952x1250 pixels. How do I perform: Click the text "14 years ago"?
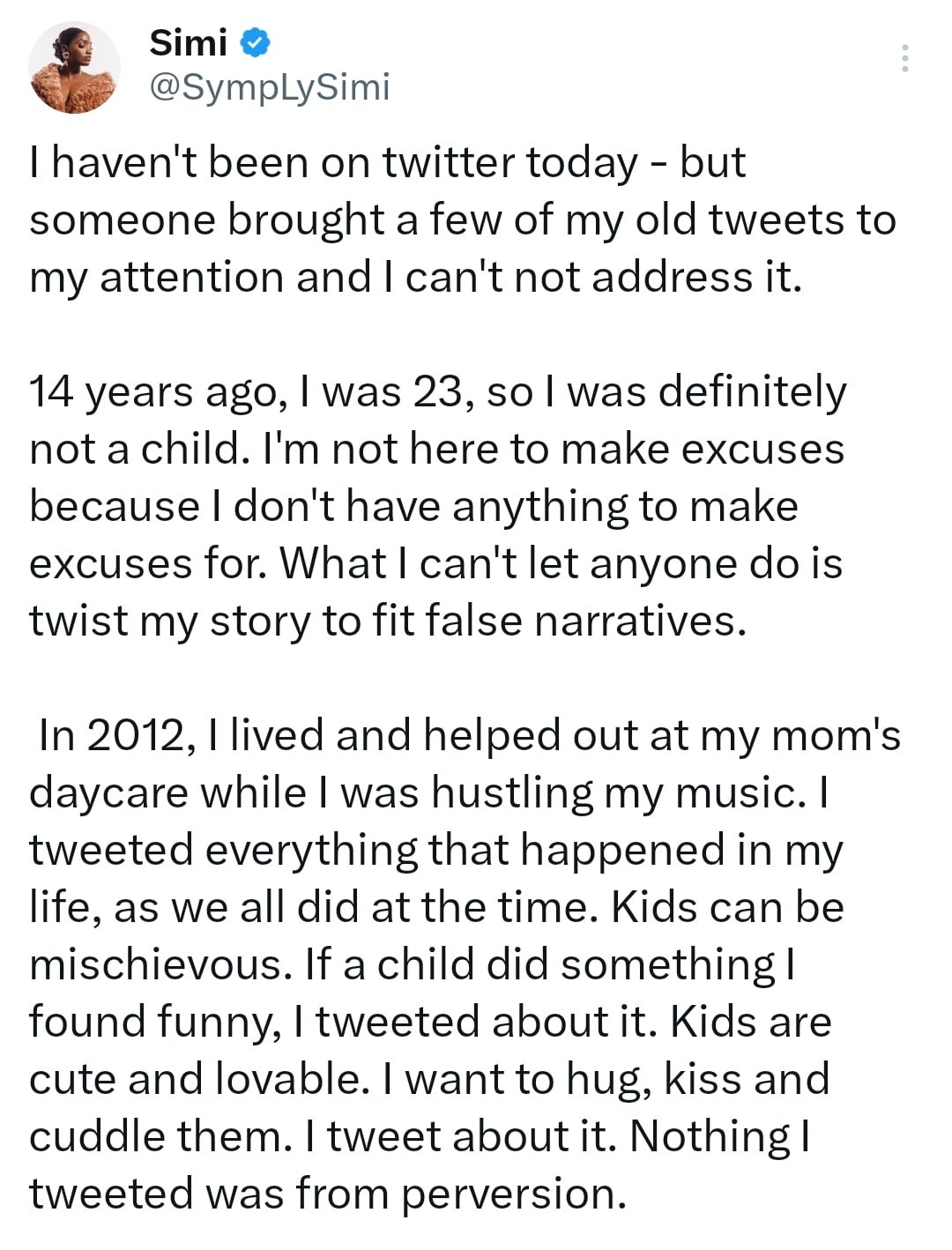click(152, 392)
